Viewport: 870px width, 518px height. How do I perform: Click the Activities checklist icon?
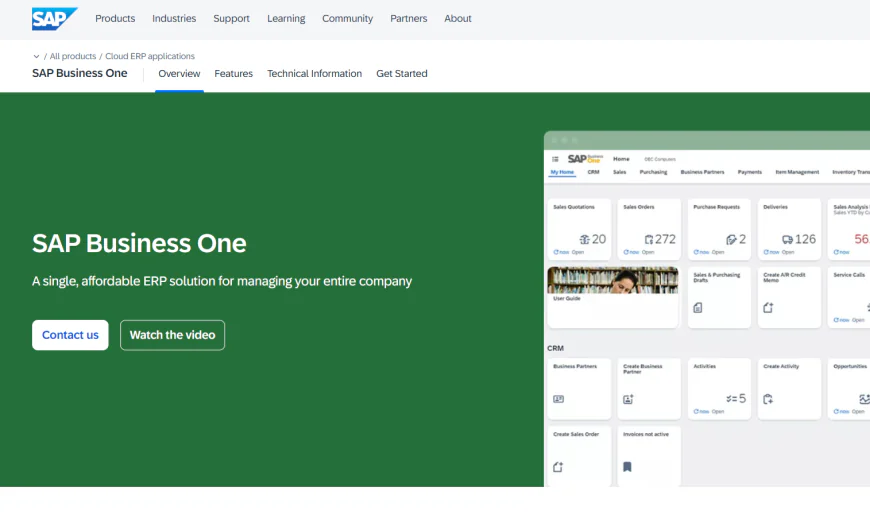click(x=731, y=399)
